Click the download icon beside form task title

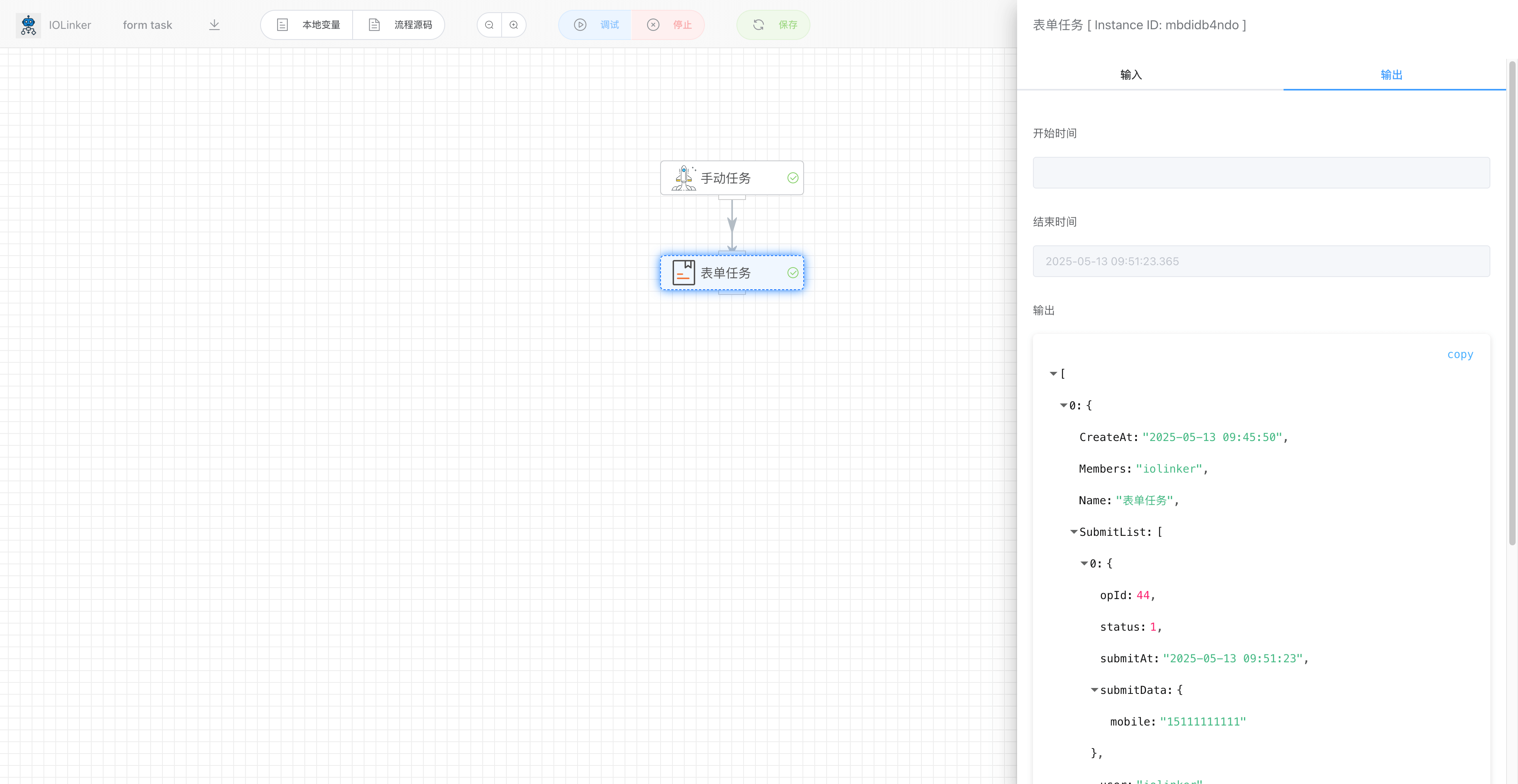tap(215, 25)
